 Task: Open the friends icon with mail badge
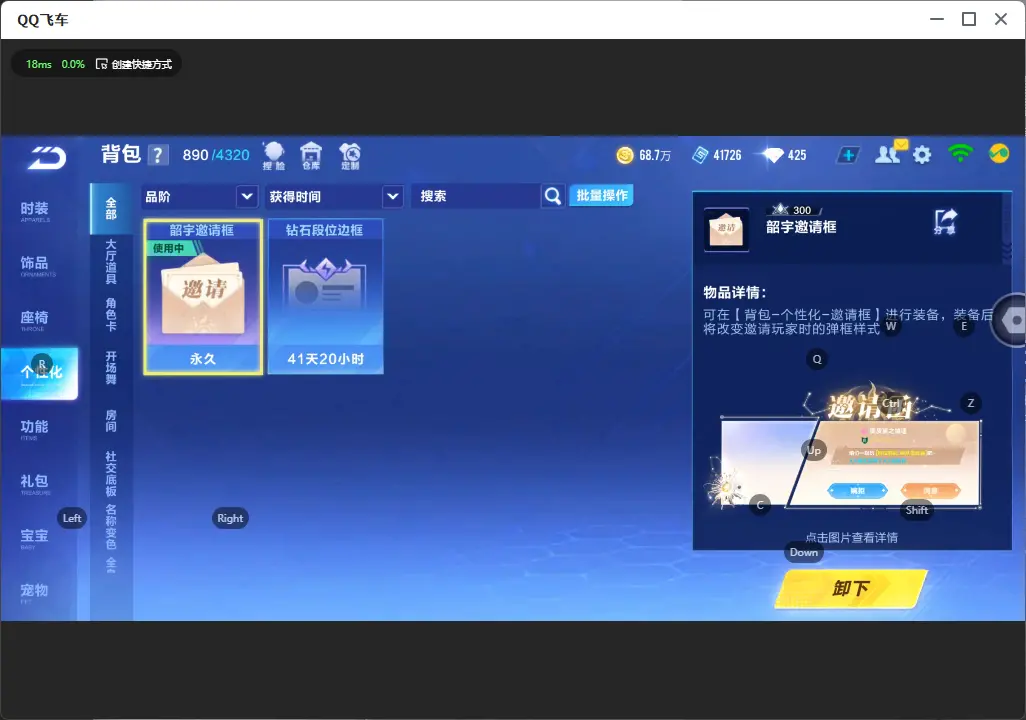coord(889,153)
